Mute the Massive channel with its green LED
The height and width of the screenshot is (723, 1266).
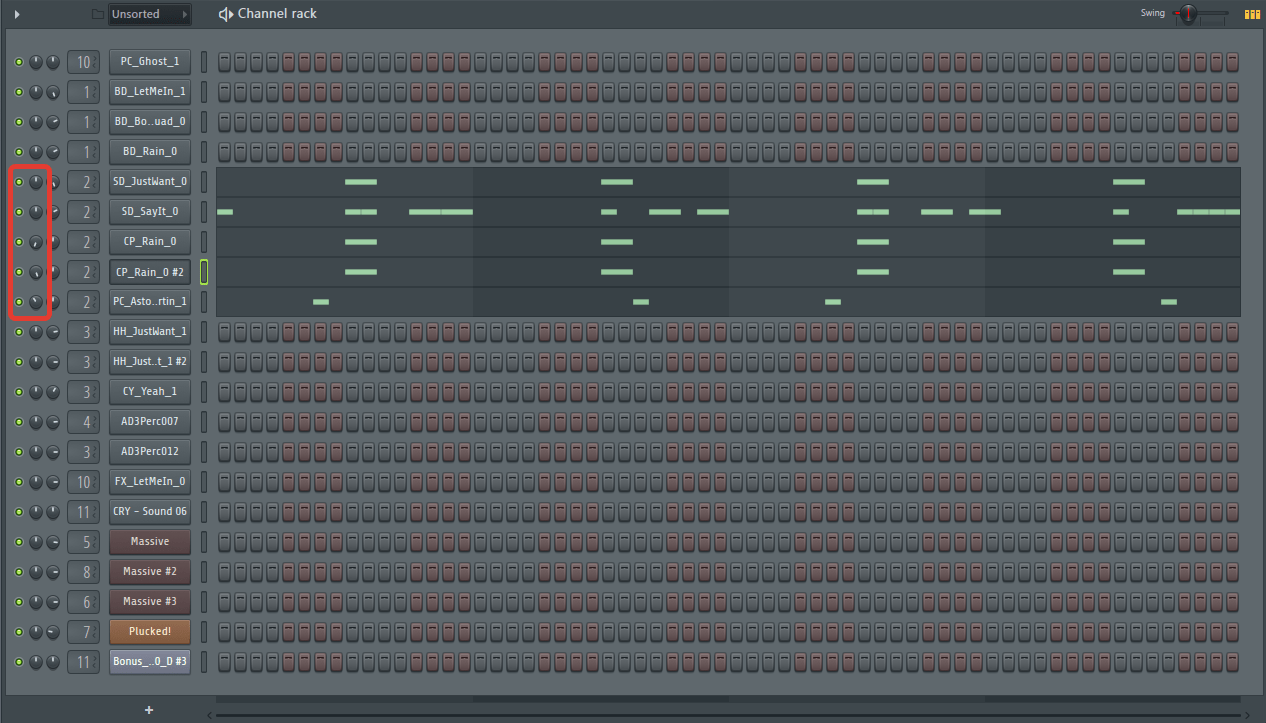click(x=18, y=542)
